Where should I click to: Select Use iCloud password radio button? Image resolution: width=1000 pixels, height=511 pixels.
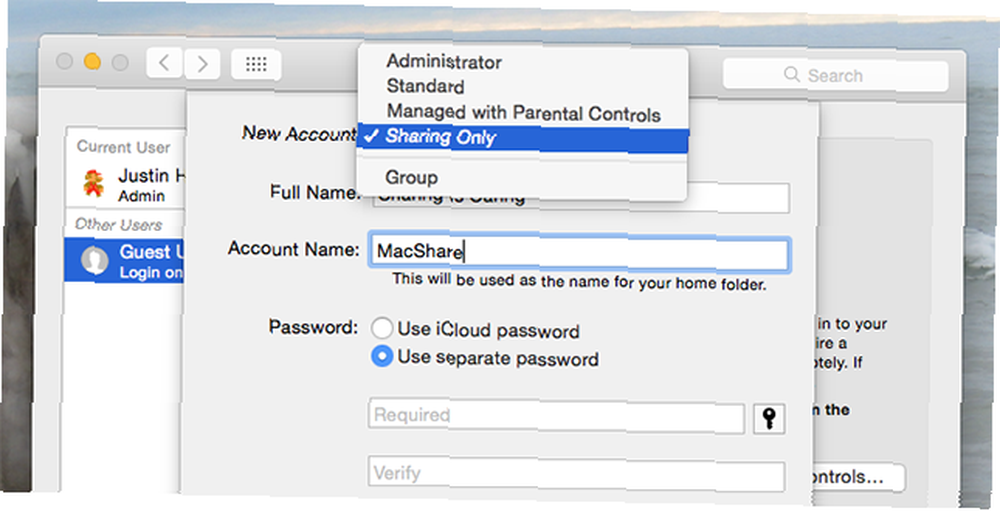coord(381,328)
